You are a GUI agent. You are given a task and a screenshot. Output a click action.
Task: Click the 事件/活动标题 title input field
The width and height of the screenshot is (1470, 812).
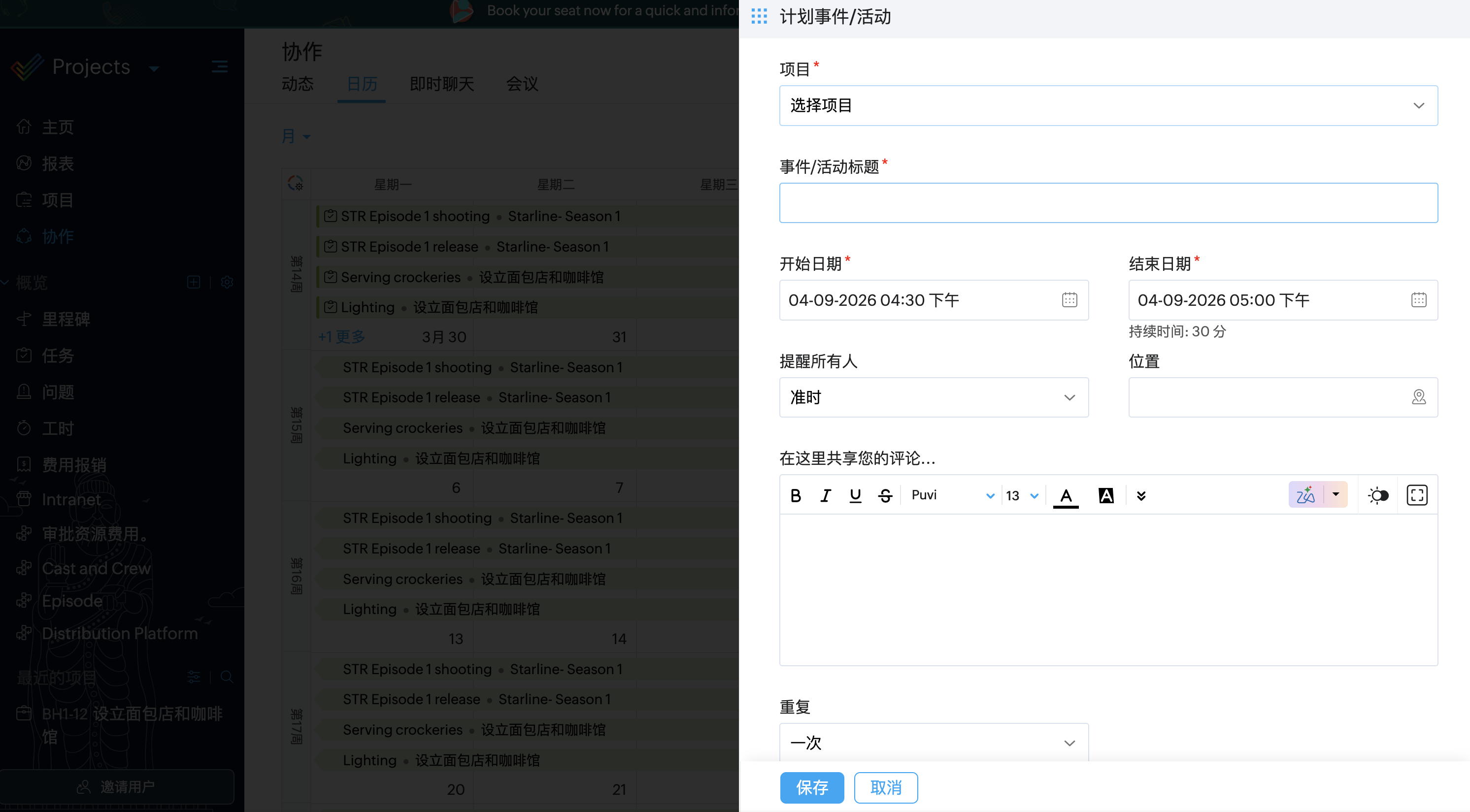coord(1108,202)
